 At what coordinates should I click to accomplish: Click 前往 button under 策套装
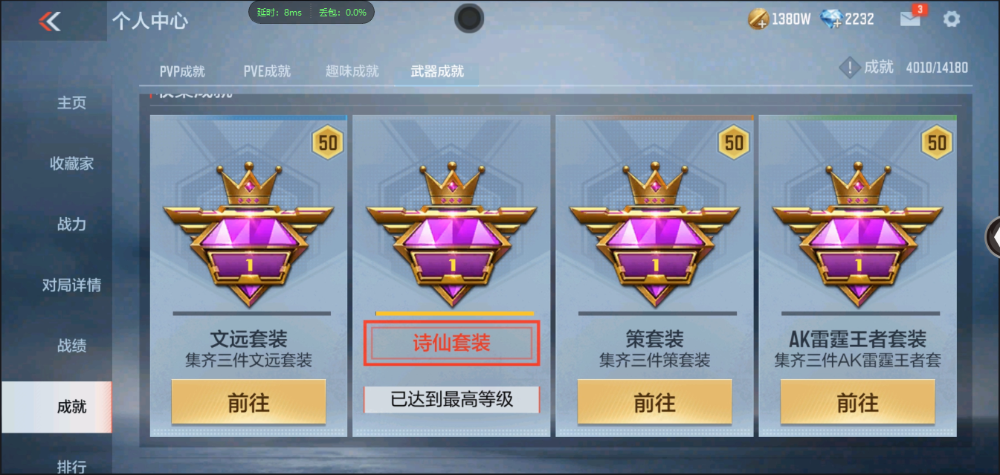(x=655, y=402)
